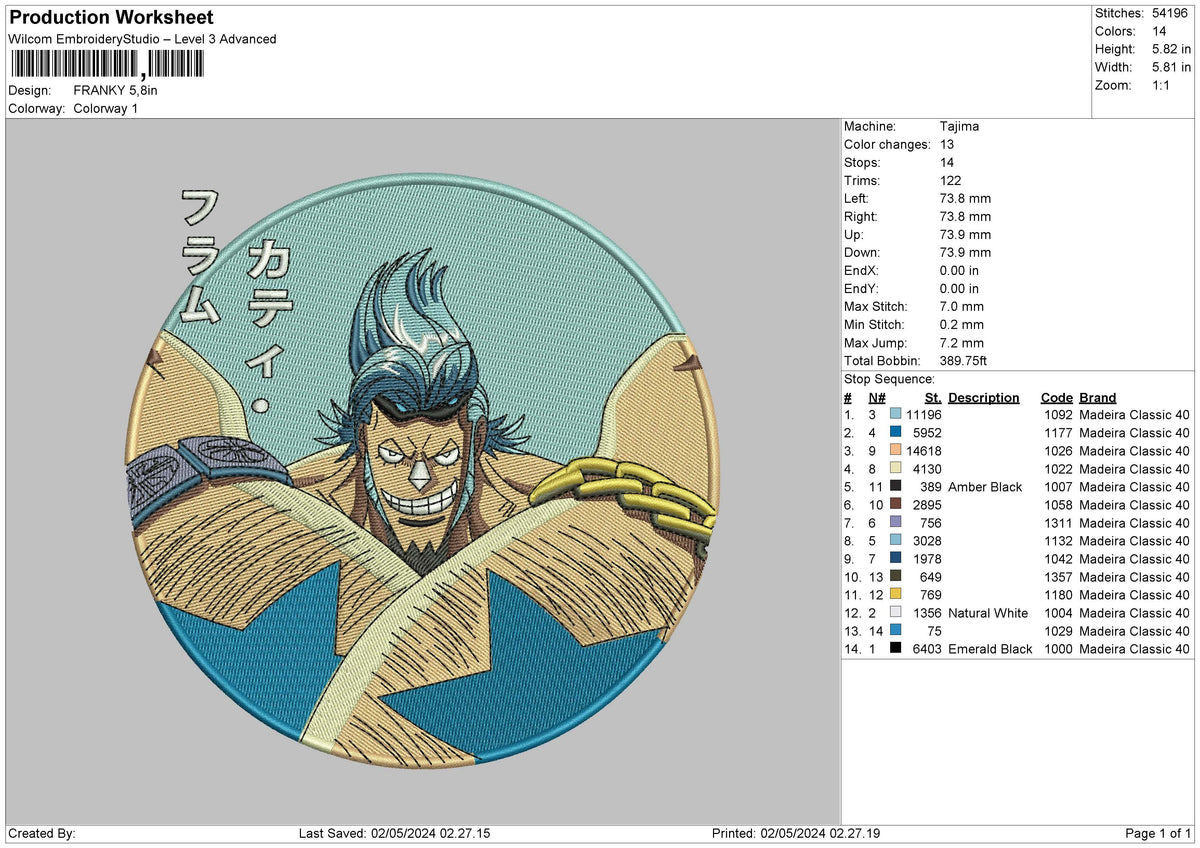Choose the cream swatch for code 1022

(895, 469)
